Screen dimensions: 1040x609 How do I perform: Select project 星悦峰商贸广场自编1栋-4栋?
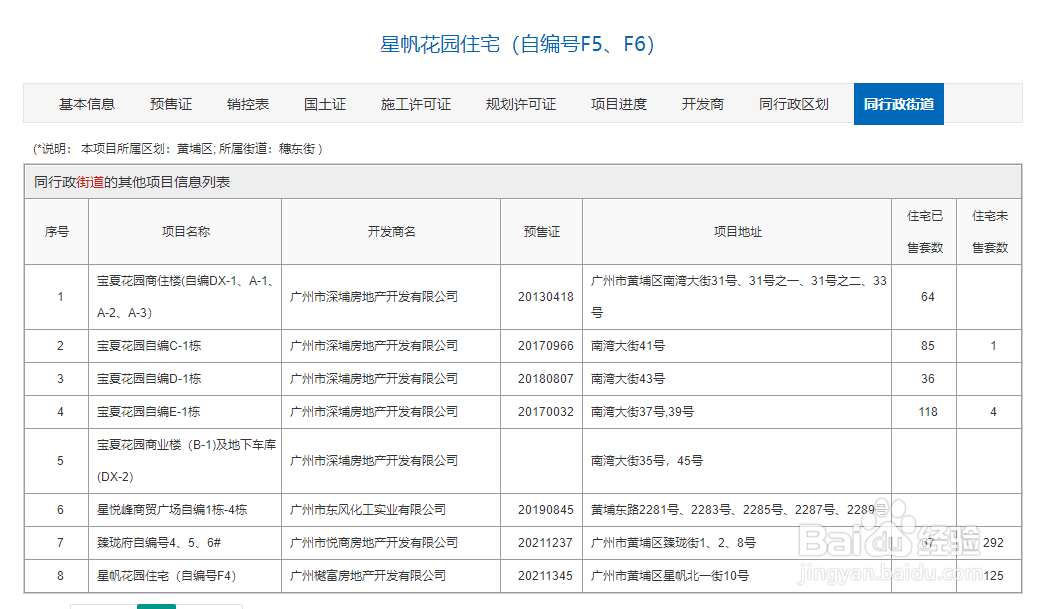tap(172, 509)
